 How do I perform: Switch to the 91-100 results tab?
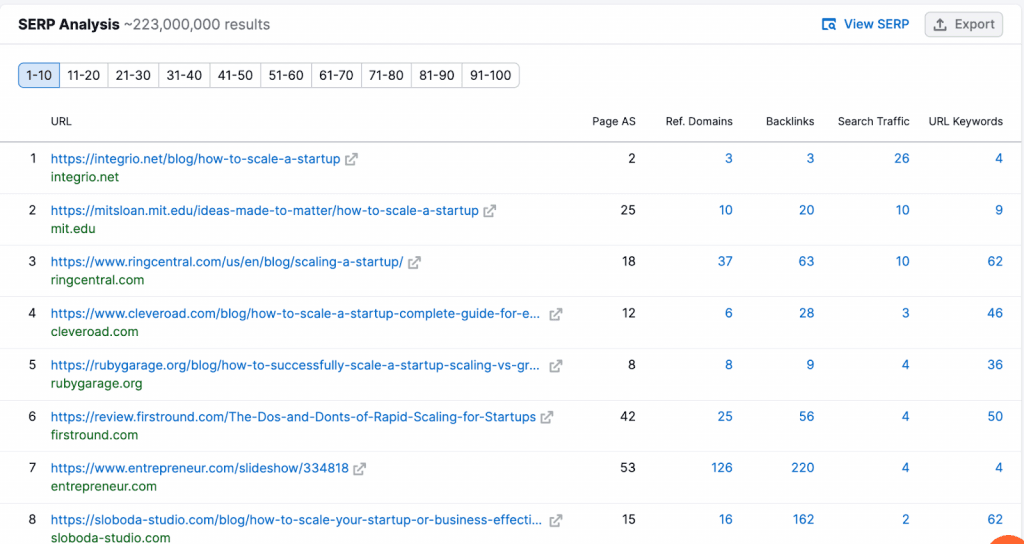pos(490,75)
